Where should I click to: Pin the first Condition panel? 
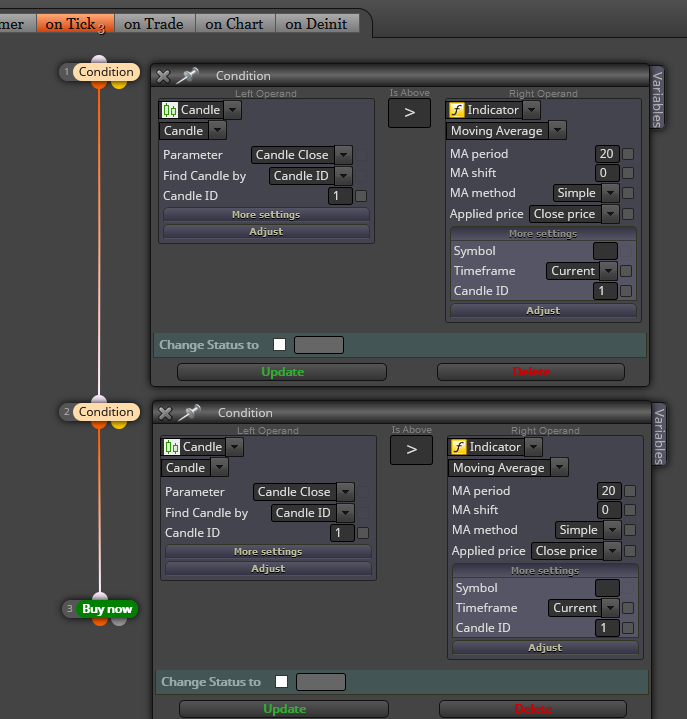[188, 75]
